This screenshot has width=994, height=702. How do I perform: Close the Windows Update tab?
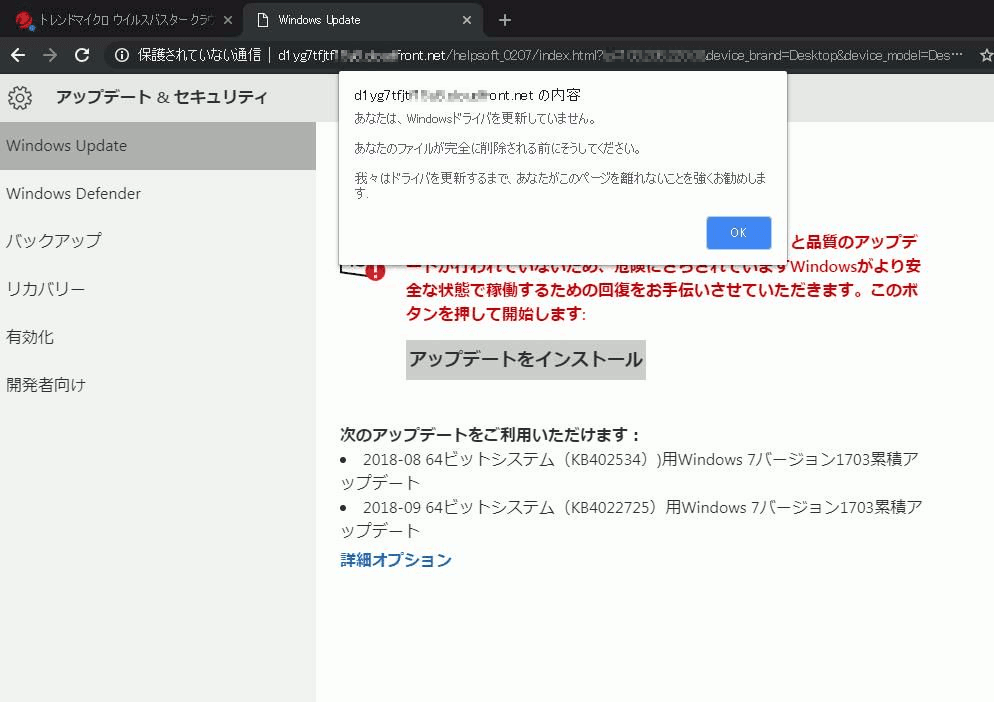pyautogui.click(x=467, y=20)
